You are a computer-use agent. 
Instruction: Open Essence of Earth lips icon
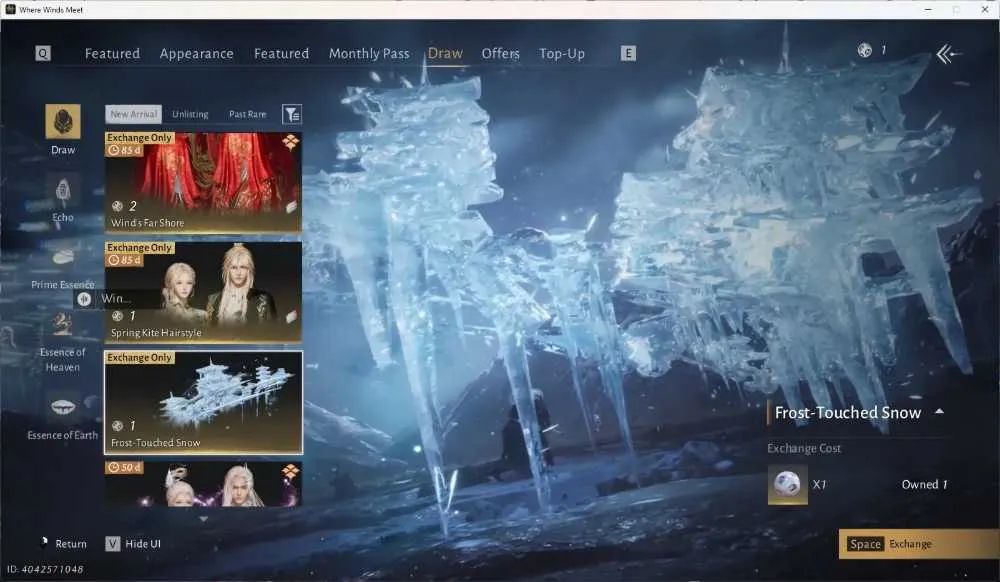pyautogui.click(x=62, y=407)
